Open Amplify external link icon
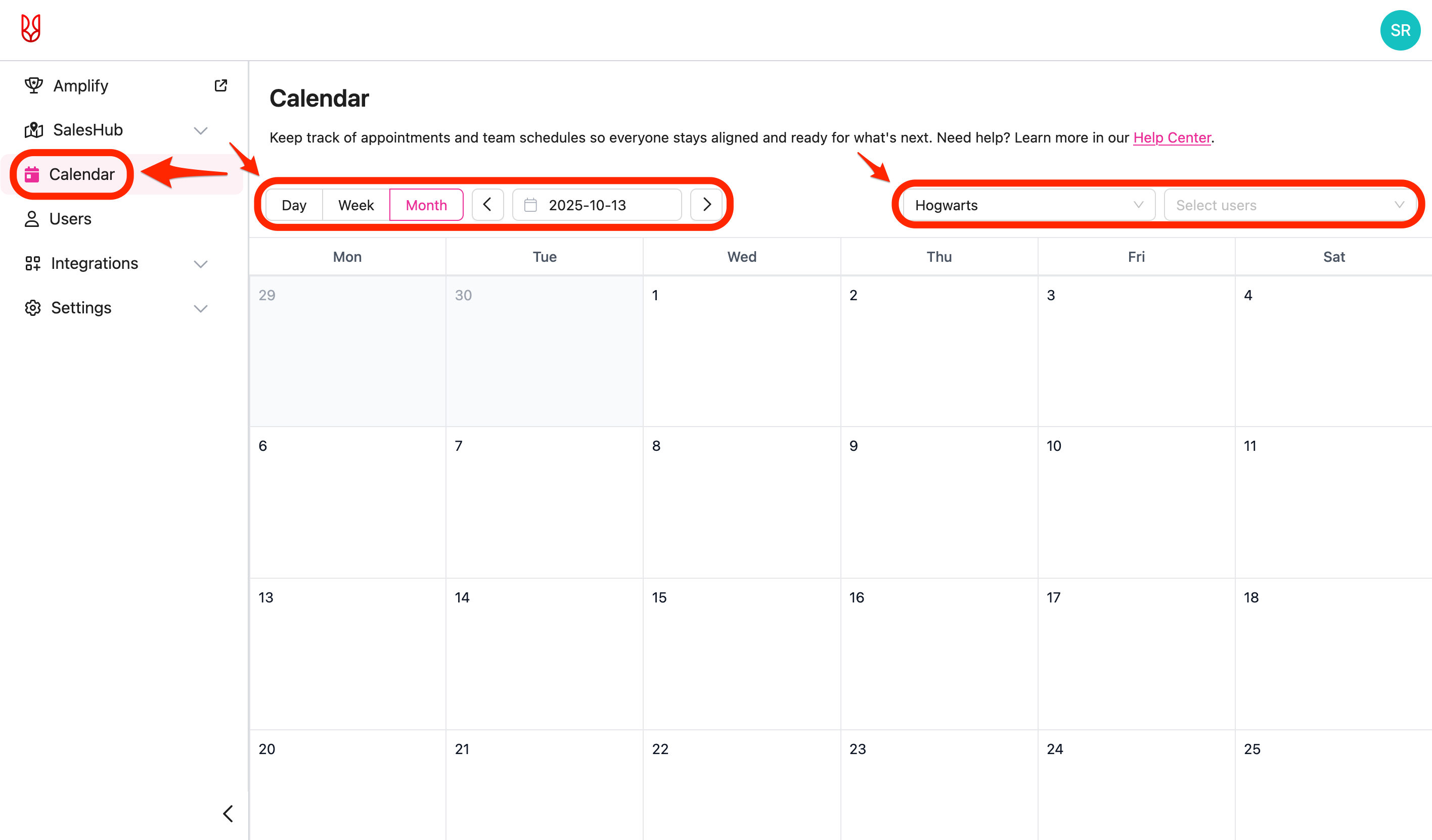Image resolution: width=1432 pixels, height=840 pixels. [x=220, y=85]
